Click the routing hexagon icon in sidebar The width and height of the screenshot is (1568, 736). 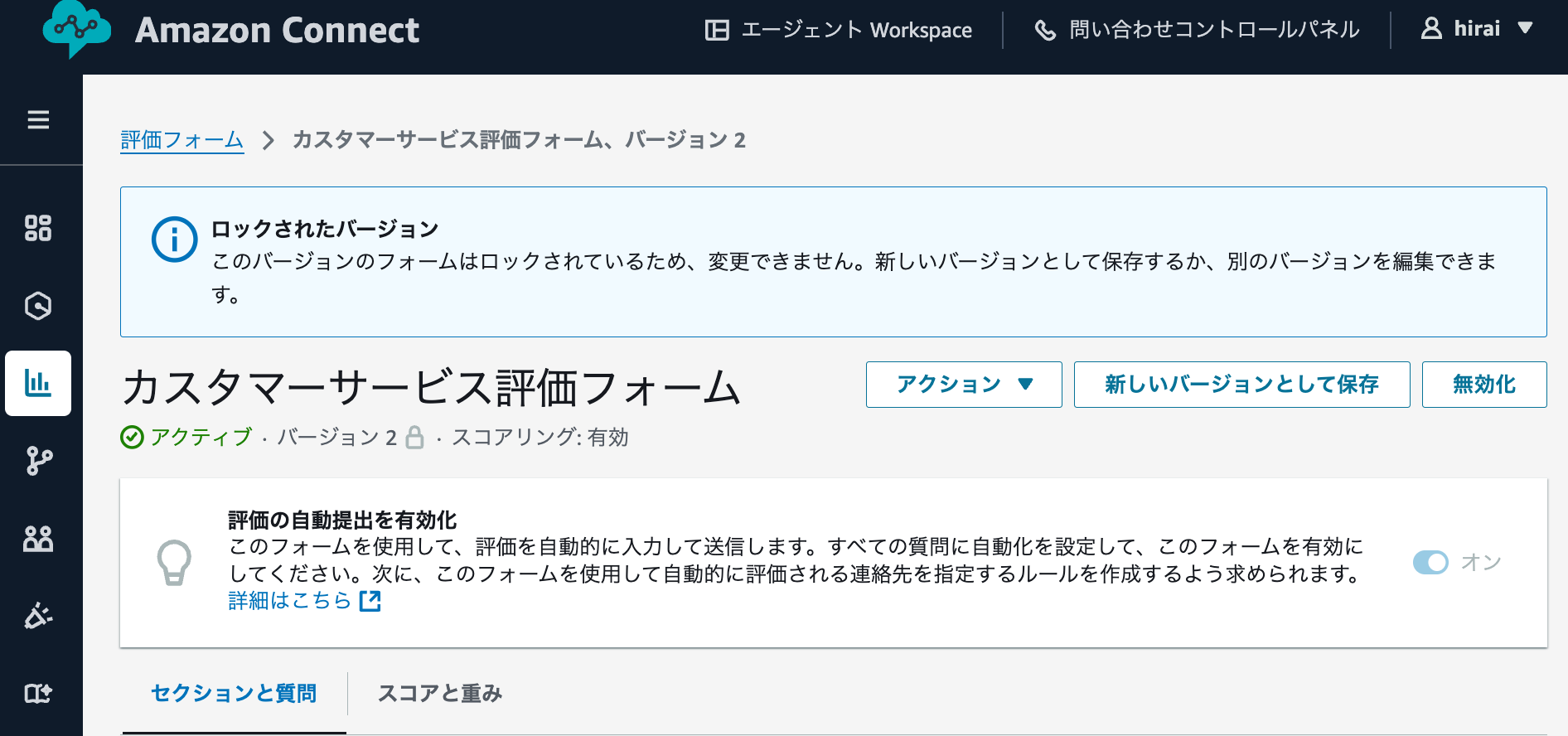coord(38,306)
